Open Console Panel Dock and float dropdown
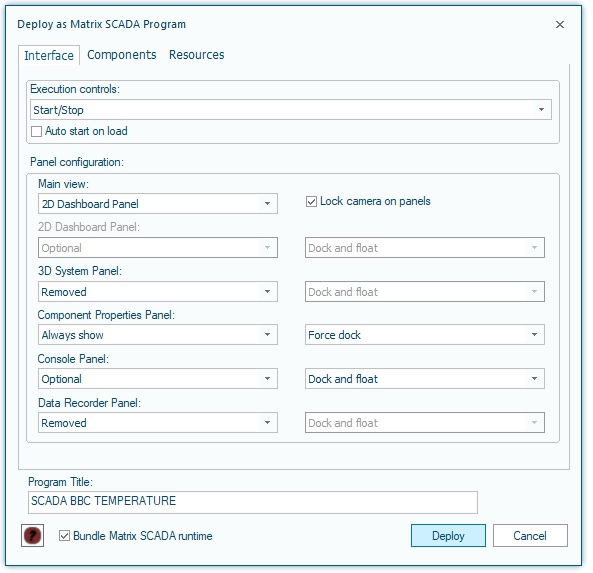The image size is (593, 573). coord(425,379)
